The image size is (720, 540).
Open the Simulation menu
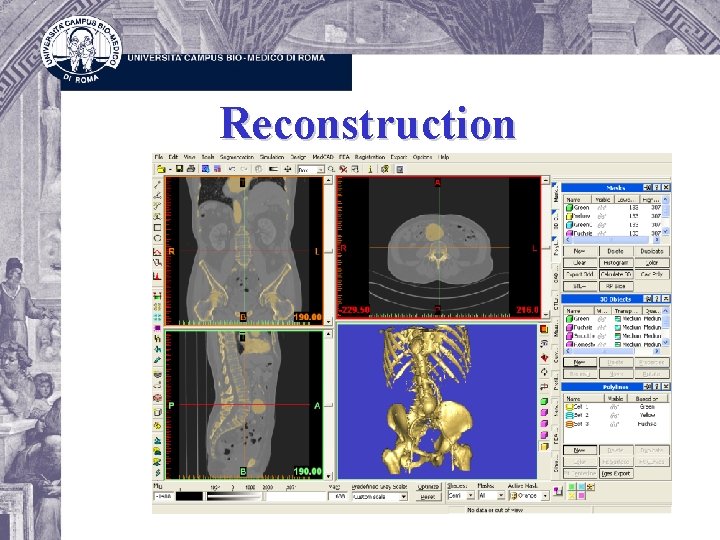click(272, 157)
